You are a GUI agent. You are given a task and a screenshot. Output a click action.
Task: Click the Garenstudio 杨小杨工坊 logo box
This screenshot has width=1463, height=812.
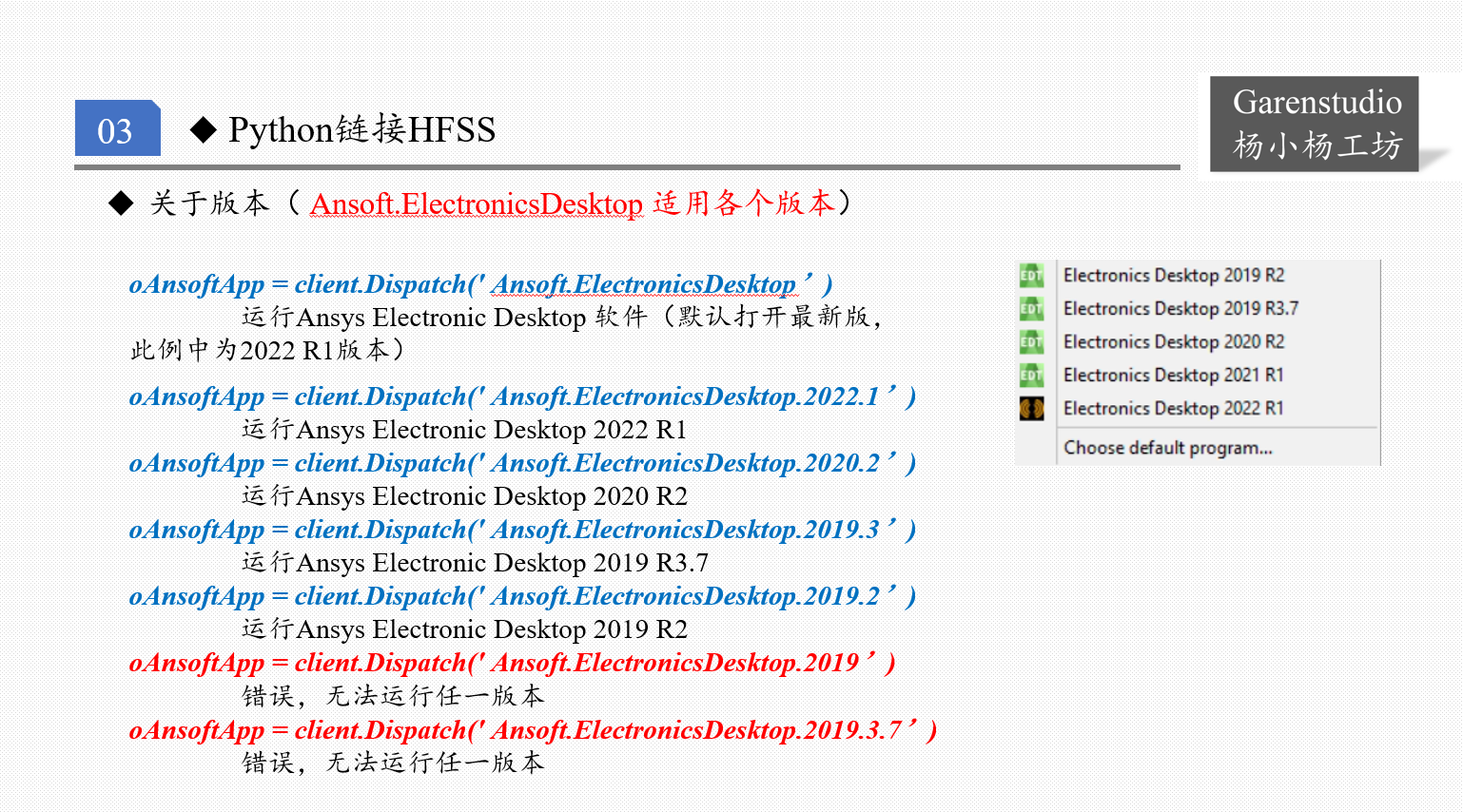coord(1314,125)
